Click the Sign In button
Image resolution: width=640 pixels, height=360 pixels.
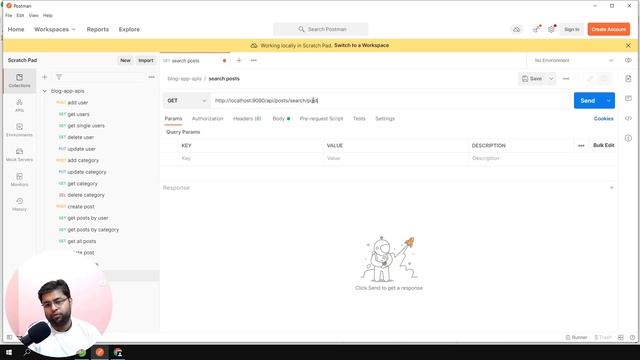click(571, 29)
